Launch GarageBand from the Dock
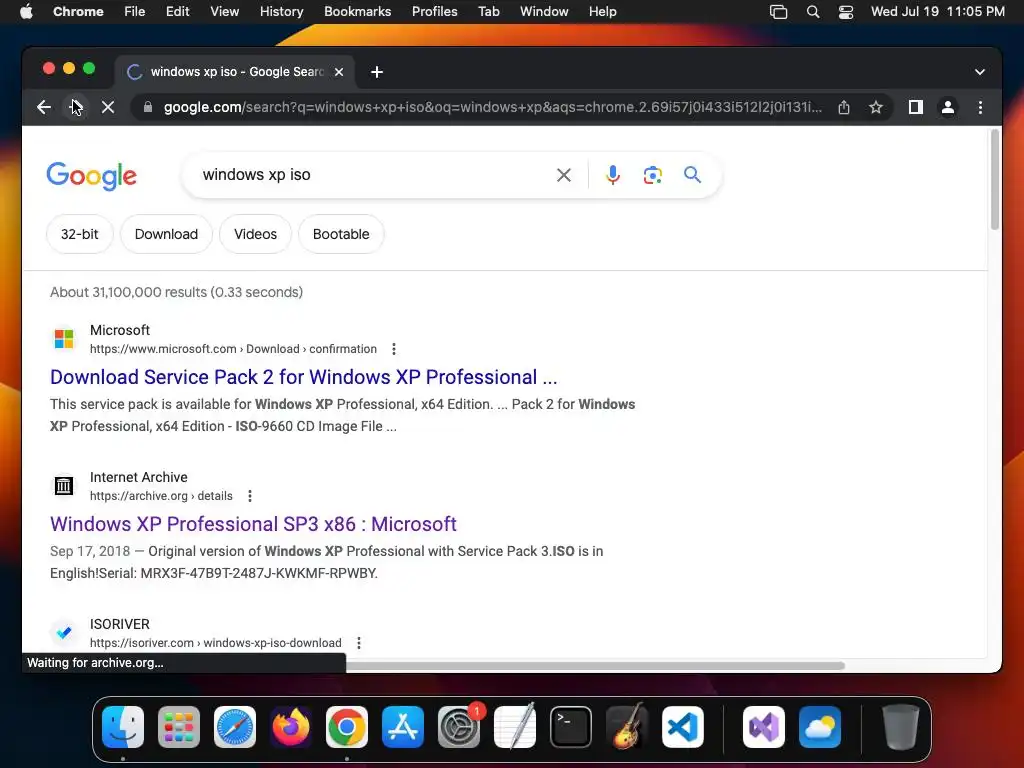 [x=627, y=727]
